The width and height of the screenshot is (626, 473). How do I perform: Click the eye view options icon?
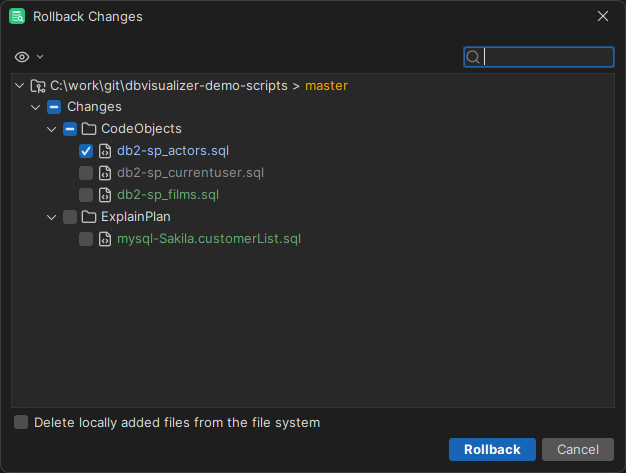[x=22, y=57]
